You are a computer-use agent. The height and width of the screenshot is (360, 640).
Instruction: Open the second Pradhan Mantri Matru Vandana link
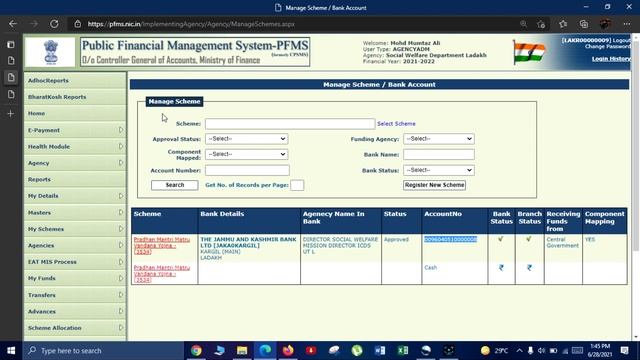pos(162,273)
